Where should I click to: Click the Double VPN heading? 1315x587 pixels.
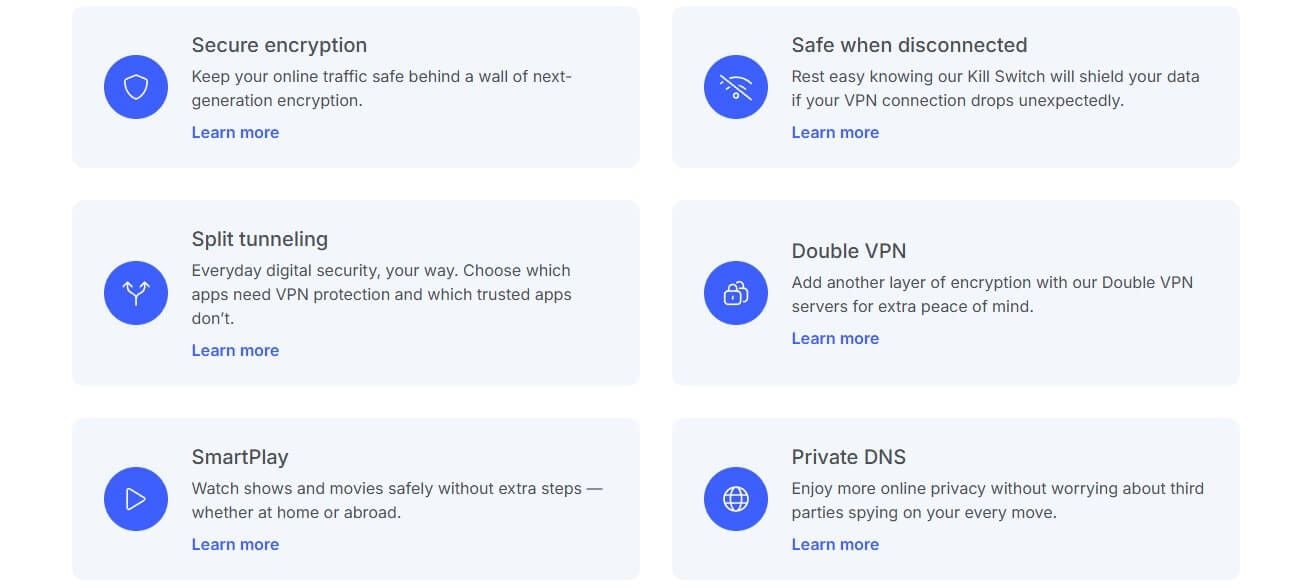click(x=849, y=251)
